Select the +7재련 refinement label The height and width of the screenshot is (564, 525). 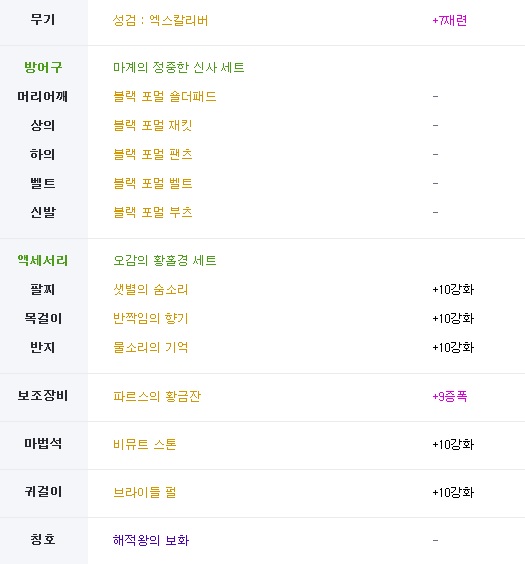pos(449,21)
